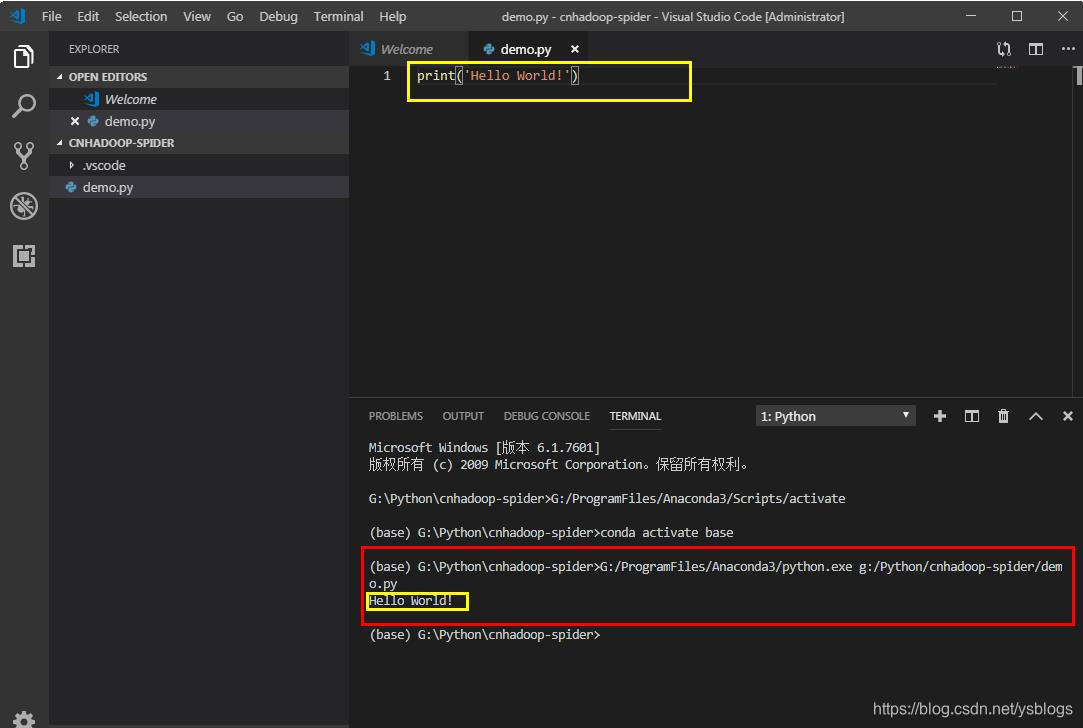Click 'Hello World!' output in terminal
The width and height of the screenshot is (1083, 728).
(x=410, y=600)
